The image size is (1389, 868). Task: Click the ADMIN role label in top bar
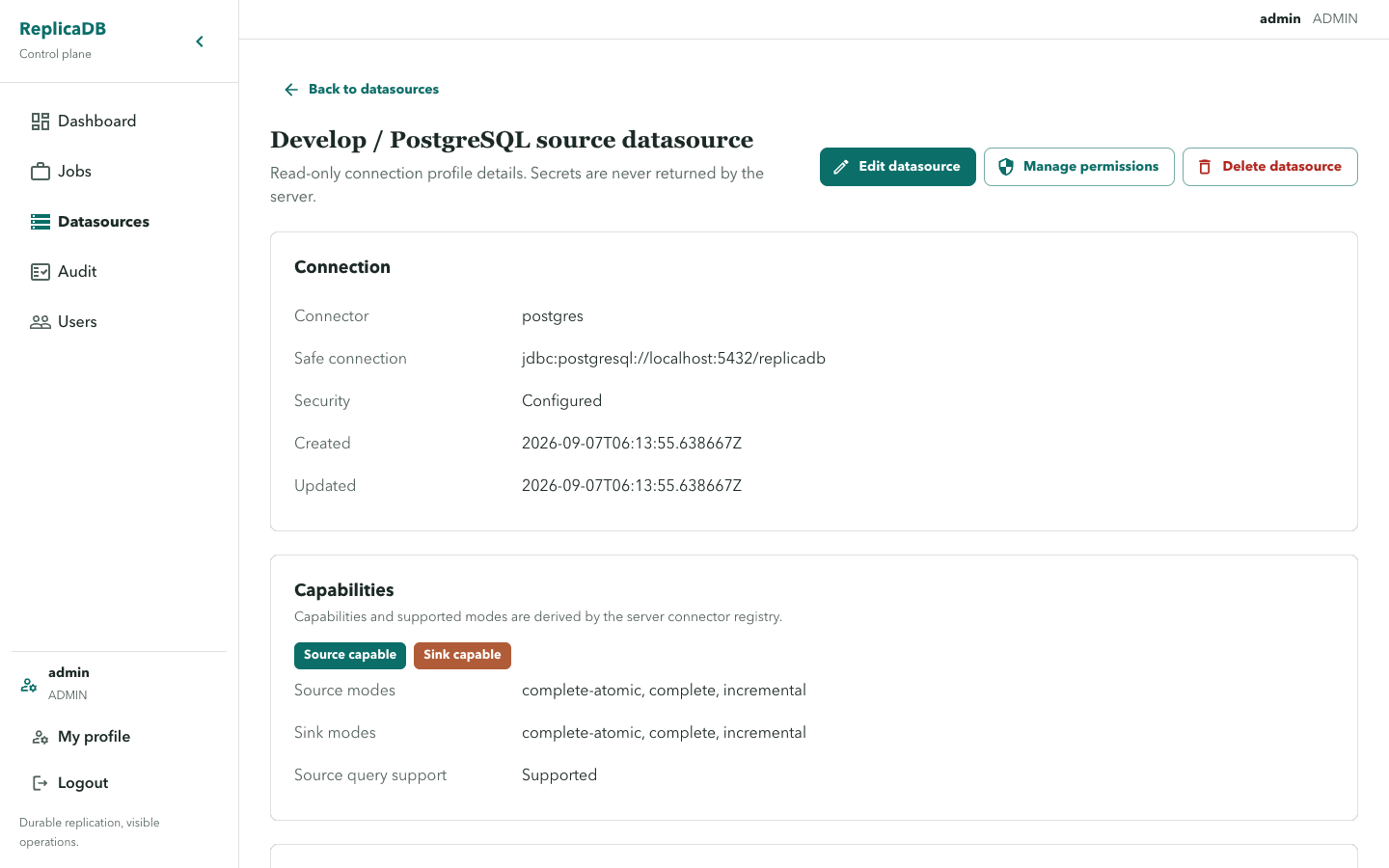pyautogui.click(x=1335, y=18)
